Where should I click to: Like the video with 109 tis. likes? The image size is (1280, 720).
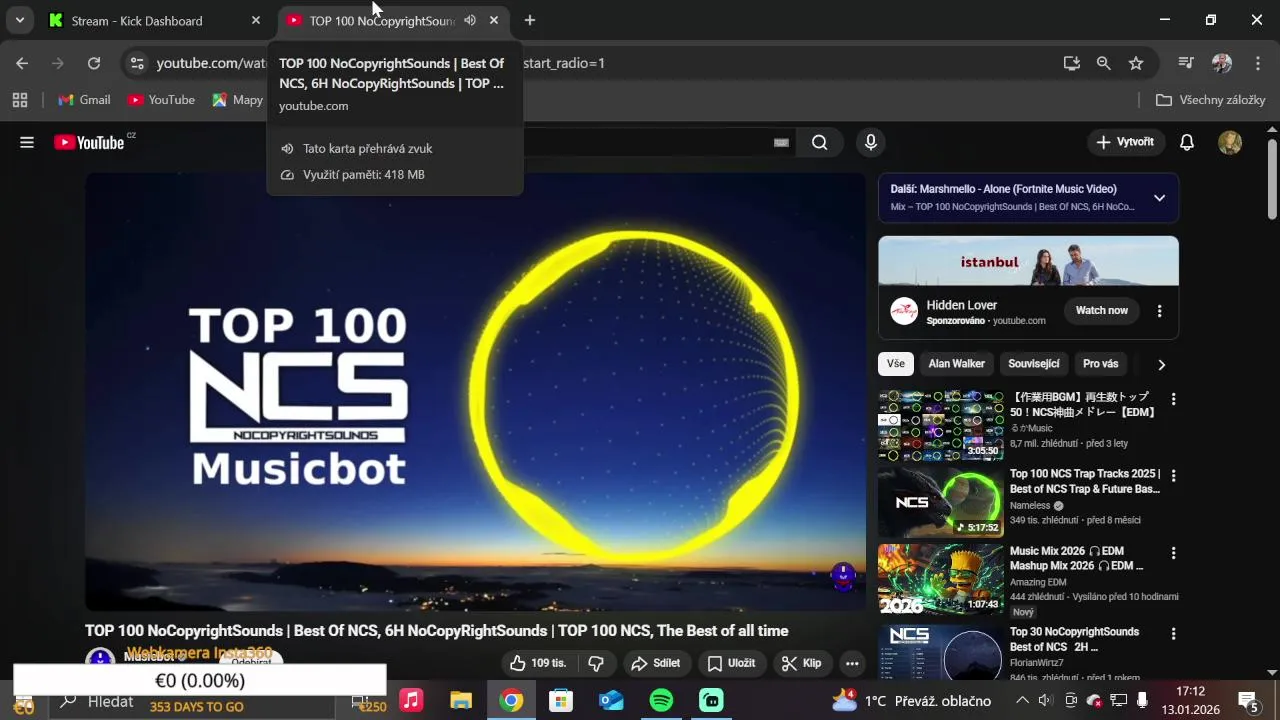click(538, 663)
